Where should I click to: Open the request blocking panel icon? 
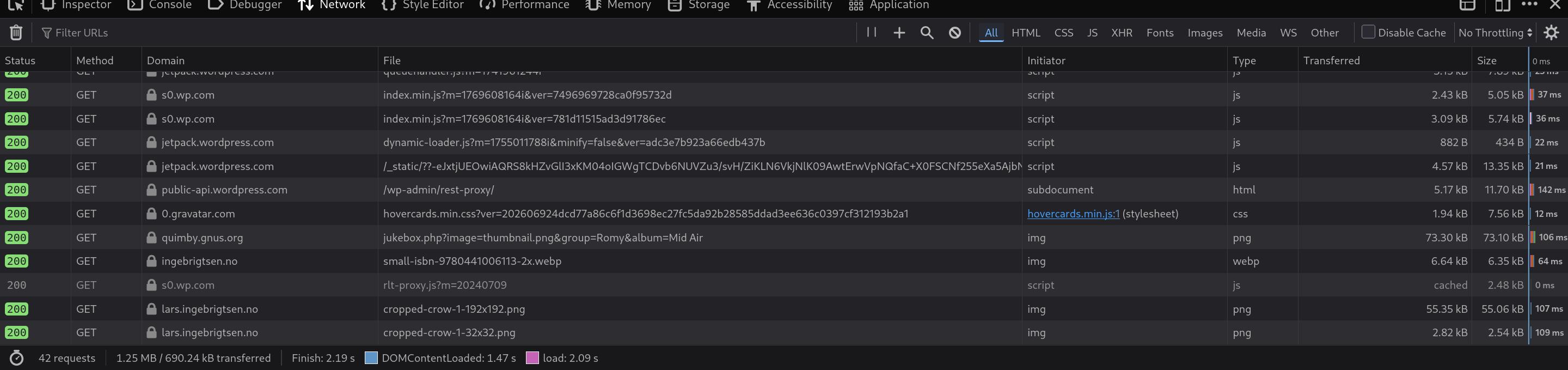(954, 33)
